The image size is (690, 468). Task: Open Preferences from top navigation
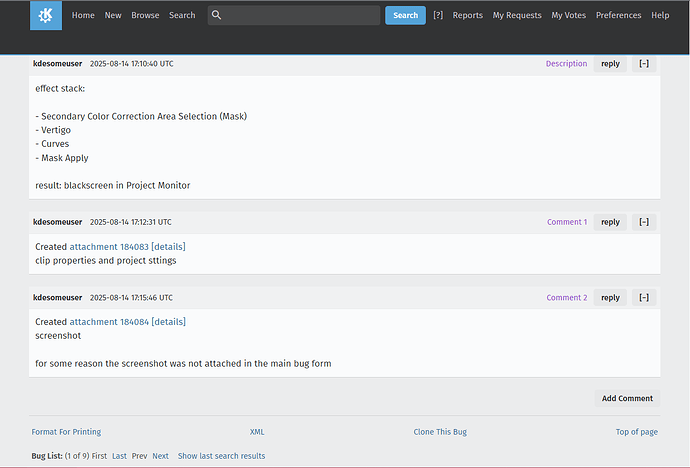click(619, 16)
